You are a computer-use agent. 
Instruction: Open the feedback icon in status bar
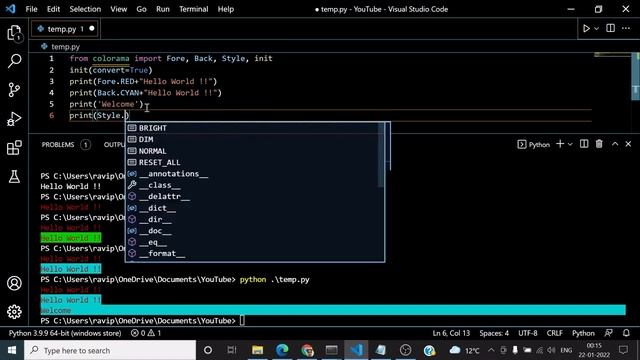[608, 333]
